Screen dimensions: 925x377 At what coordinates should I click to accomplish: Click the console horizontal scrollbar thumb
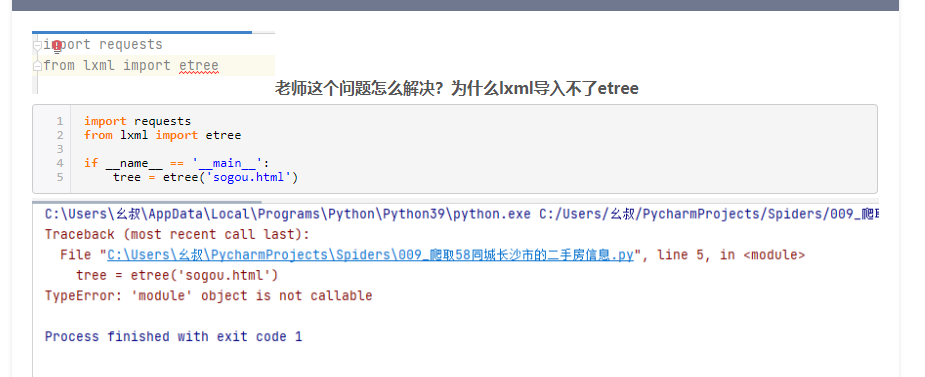[x=146, y=202]
